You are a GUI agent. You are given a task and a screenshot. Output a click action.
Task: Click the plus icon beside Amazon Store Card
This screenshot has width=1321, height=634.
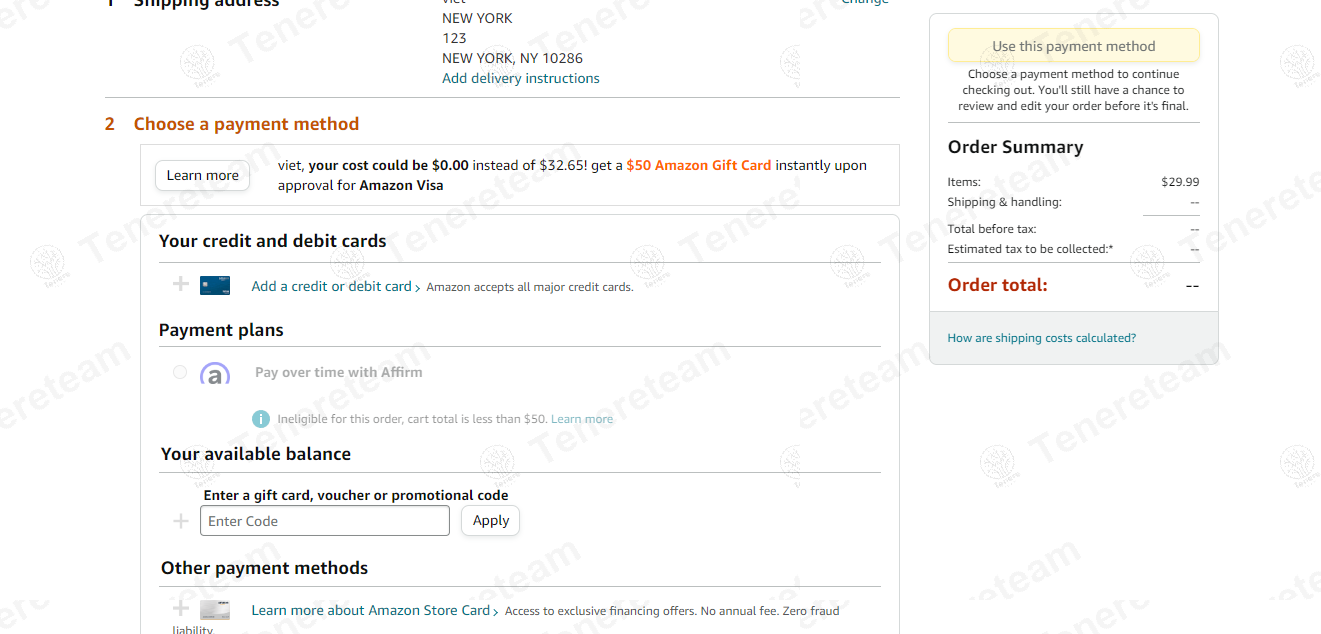[x=181, y=608]
